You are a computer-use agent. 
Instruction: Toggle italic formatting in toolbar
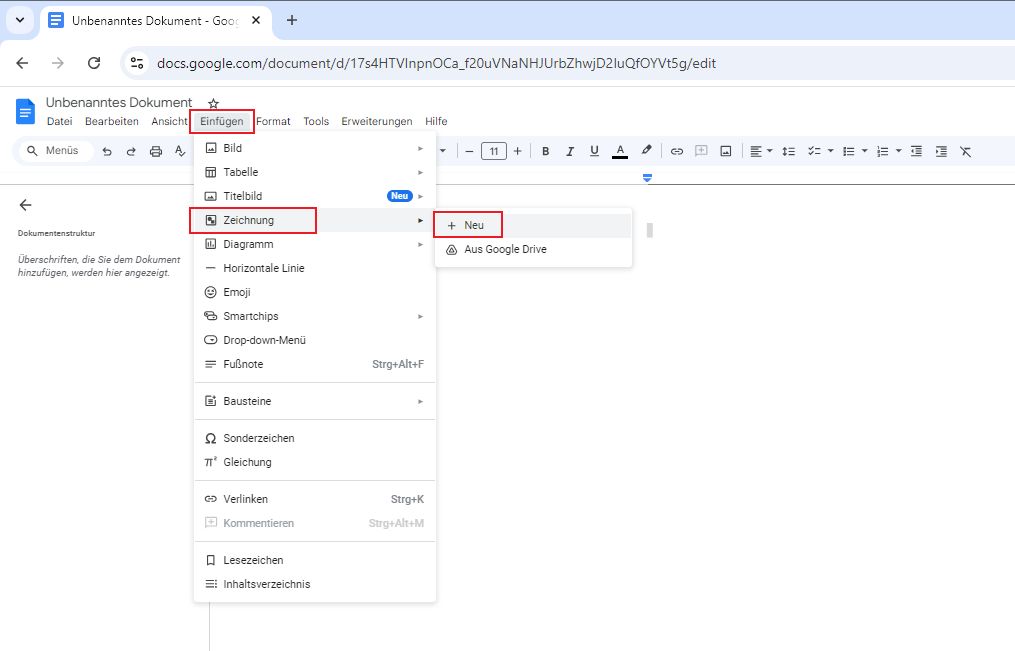tap(570, 151)
